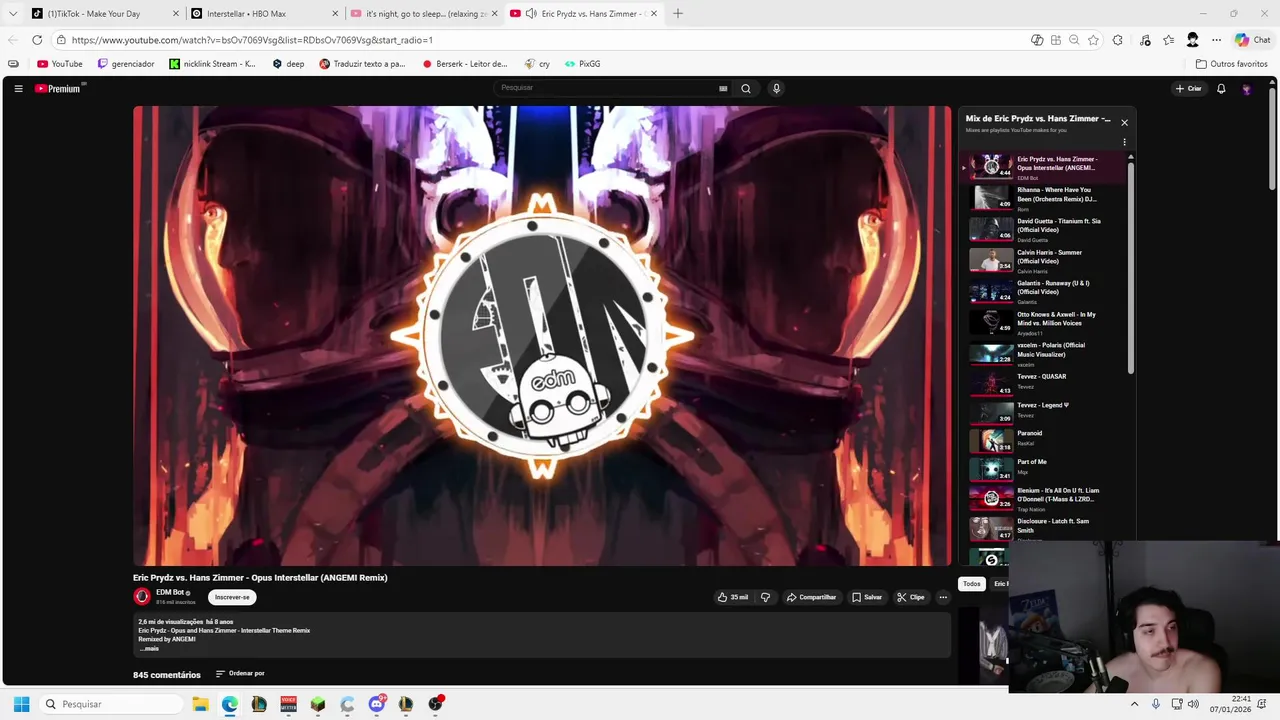Viewport: 1280px width, 720px height.
Task: Click the Salvar save button
Action: point(867,597)
